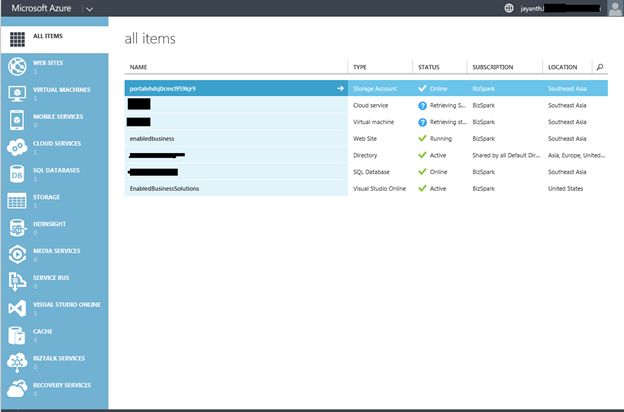Open the portalvhdsj0cmcl959kjr9 storage account link
Image resolution: width=624 pixels, height=412 pixels.
point(163,88)
